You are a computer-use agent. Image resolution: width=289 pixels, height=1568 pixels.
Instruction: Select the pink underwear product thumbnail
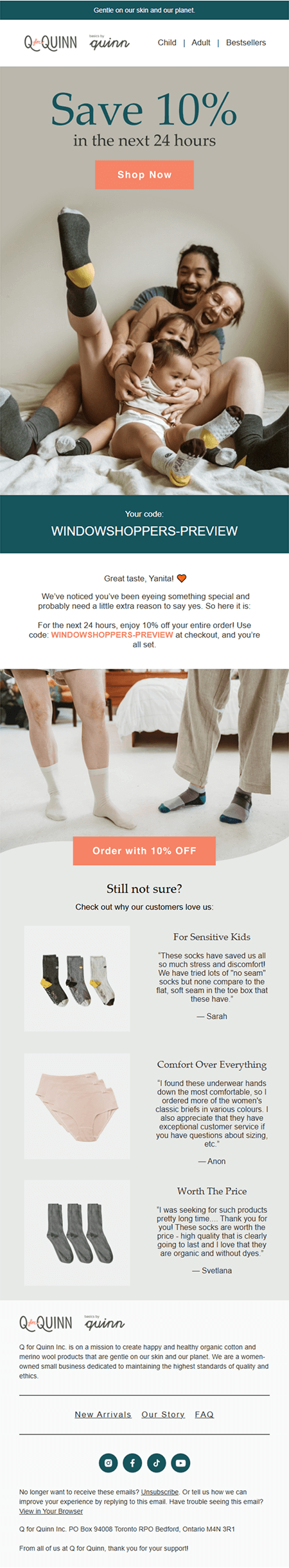pyautogui.click(x=77, y=1106)
